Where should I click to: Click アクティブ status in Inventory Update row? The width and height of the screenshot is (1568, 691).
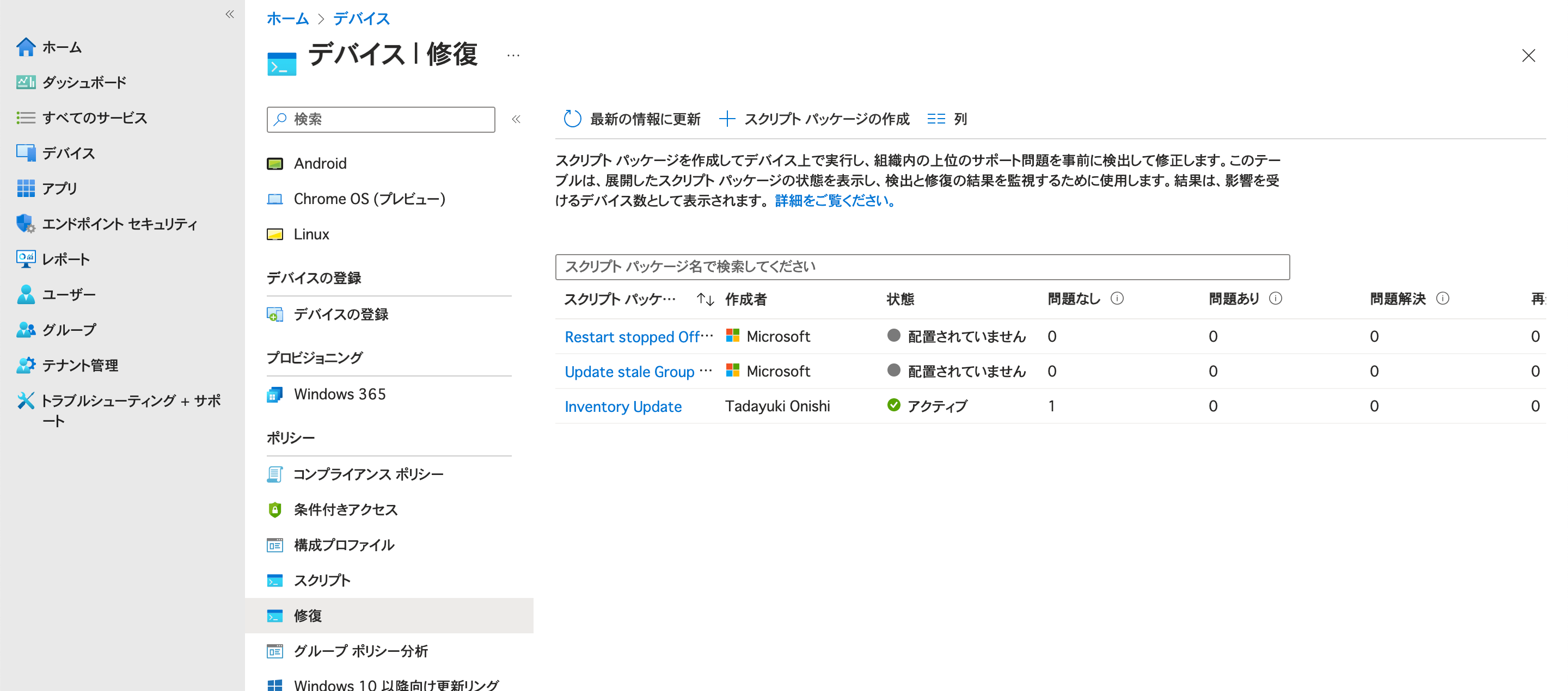click(x=927, y=406)
